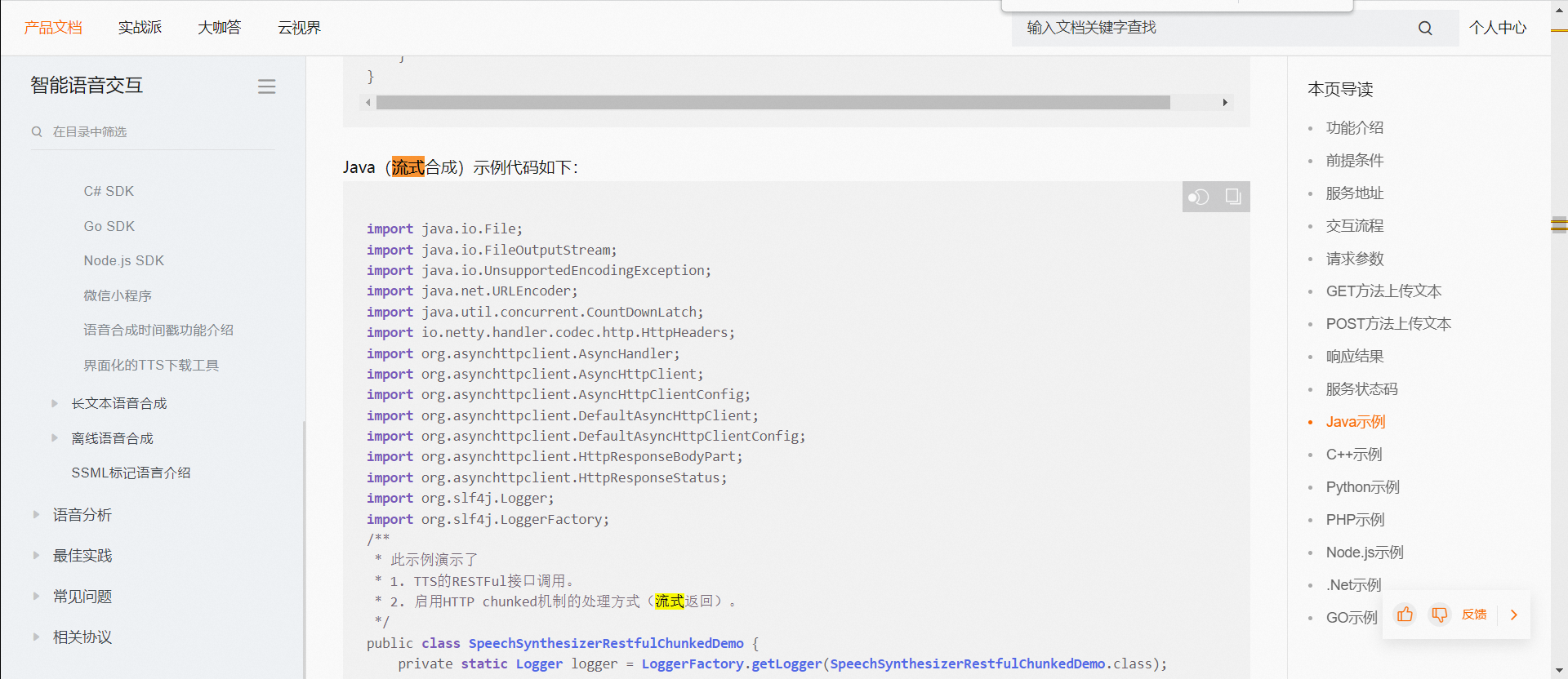Click the thumbs-up feedback icon

[1405, 615]
